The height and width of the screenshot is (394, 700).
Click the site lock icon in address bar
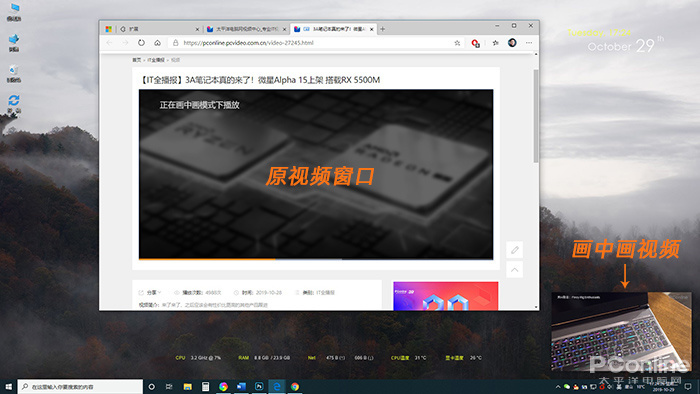coord(175,43)
